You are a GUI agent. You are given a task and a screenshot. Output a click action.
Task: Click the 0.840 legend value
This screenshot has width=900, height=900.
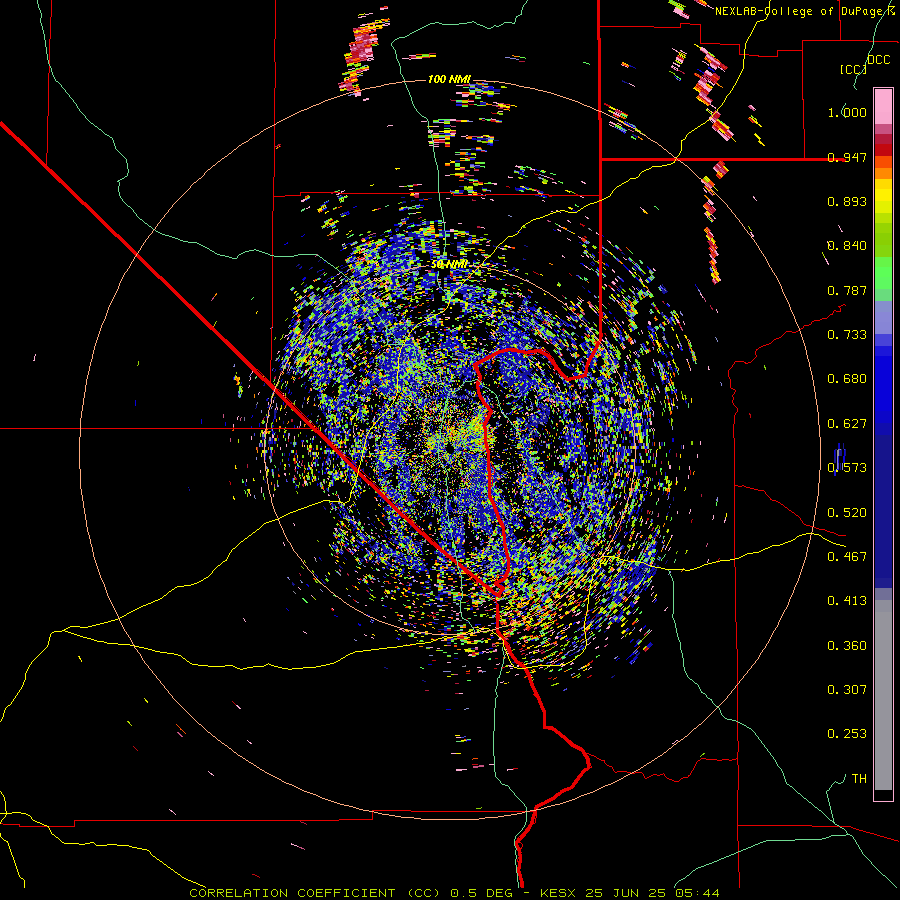[847, 246]
